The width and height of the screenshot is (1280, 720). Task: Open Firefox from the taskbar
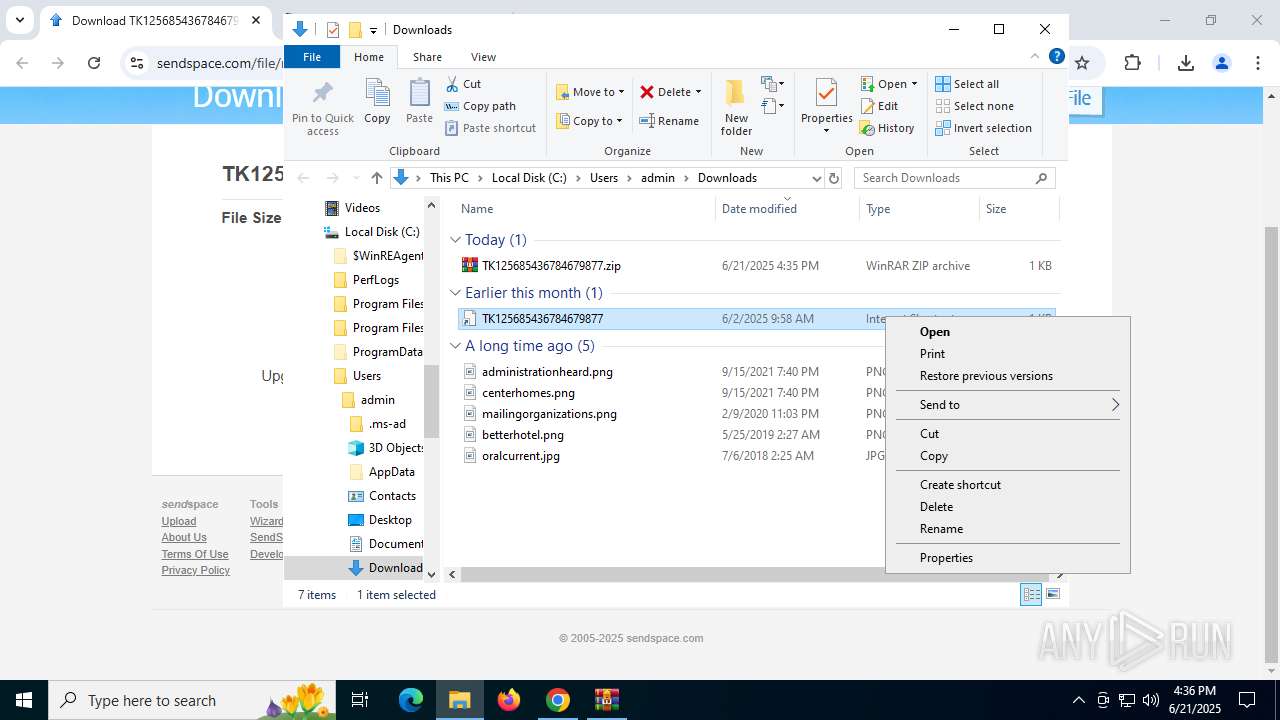click(x=509, y=700)
